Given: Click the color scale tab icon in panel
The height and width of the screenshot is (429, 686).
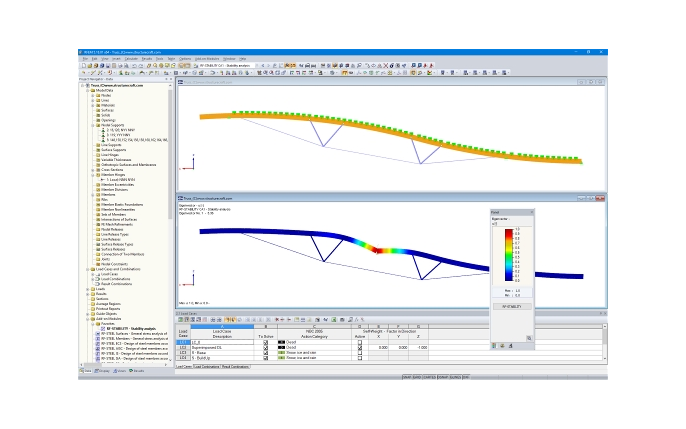Looking at the screenshot, I should coord(494,346).
